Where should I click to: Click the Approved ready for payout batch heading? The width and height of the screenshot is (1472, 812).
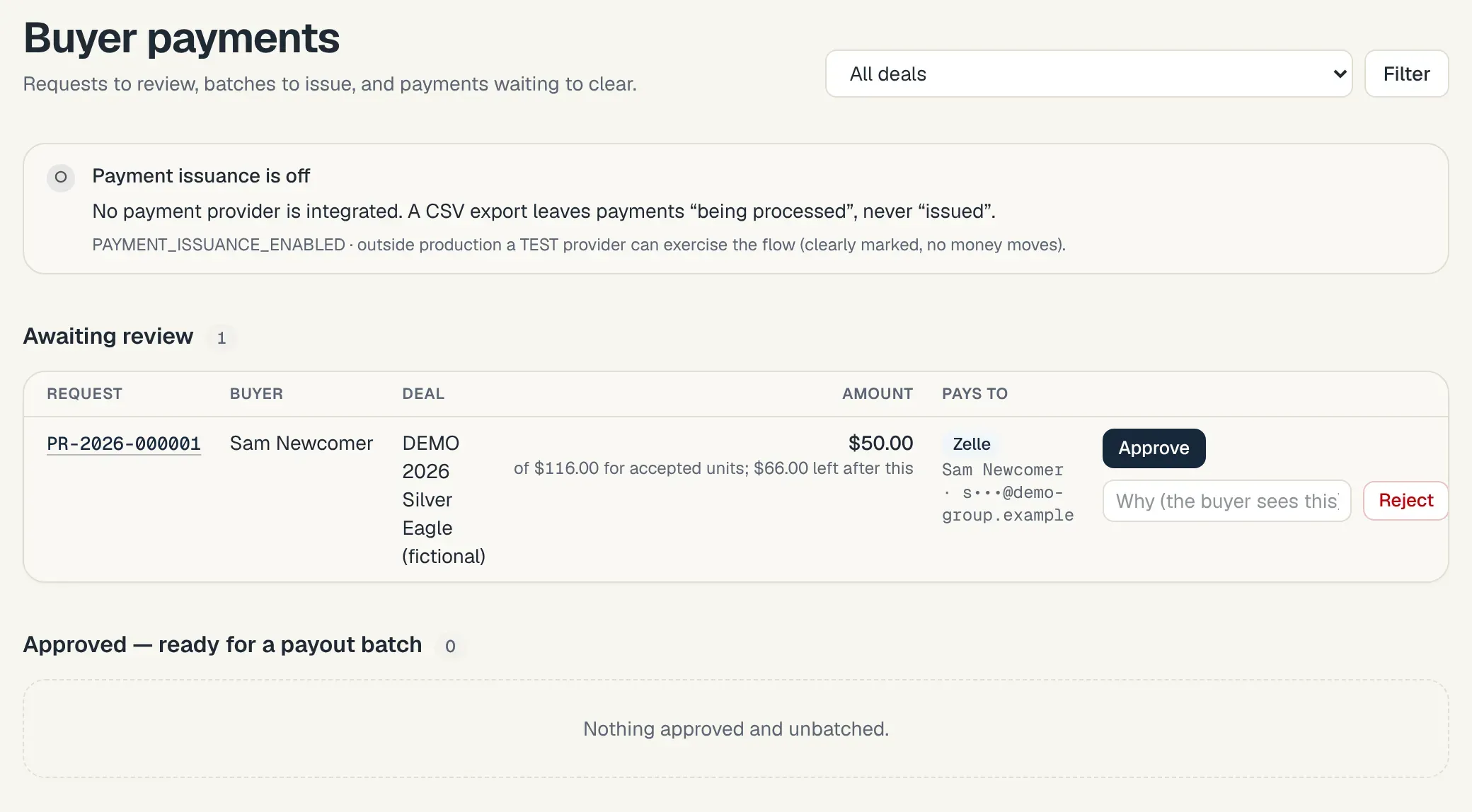(222, 644)
